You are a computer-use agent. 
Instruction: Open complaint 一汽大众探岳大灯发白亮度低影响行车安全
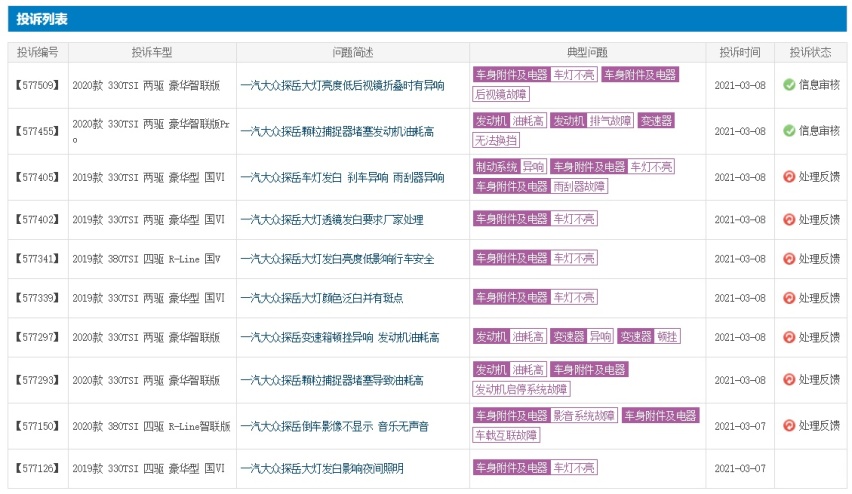coord(337,259)
